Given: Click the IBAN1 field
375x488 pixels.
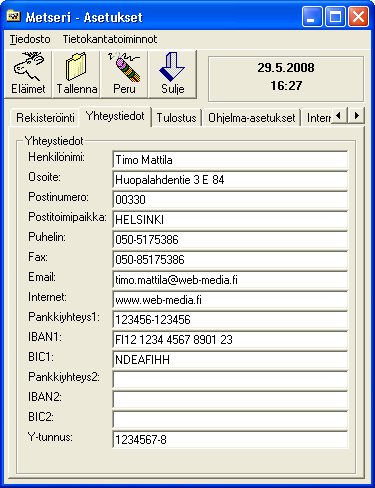Looking at the screenshot, I should tap(230, 340).
